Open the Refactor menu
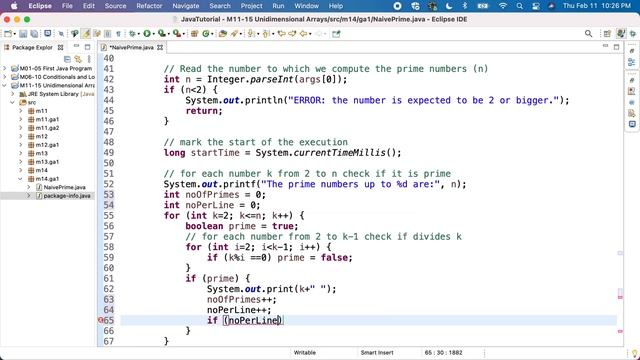The height and width of the screenshot is (360, 640). pyautogui.click(x=149, y=6)
